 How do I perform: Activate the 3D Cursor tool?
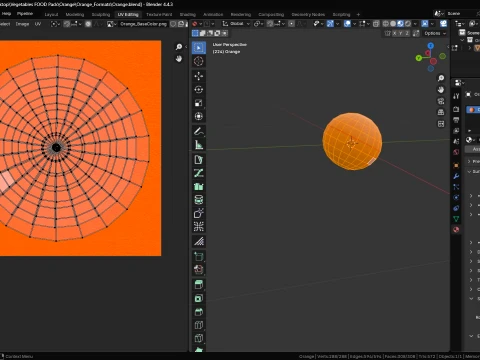[199, 61]
